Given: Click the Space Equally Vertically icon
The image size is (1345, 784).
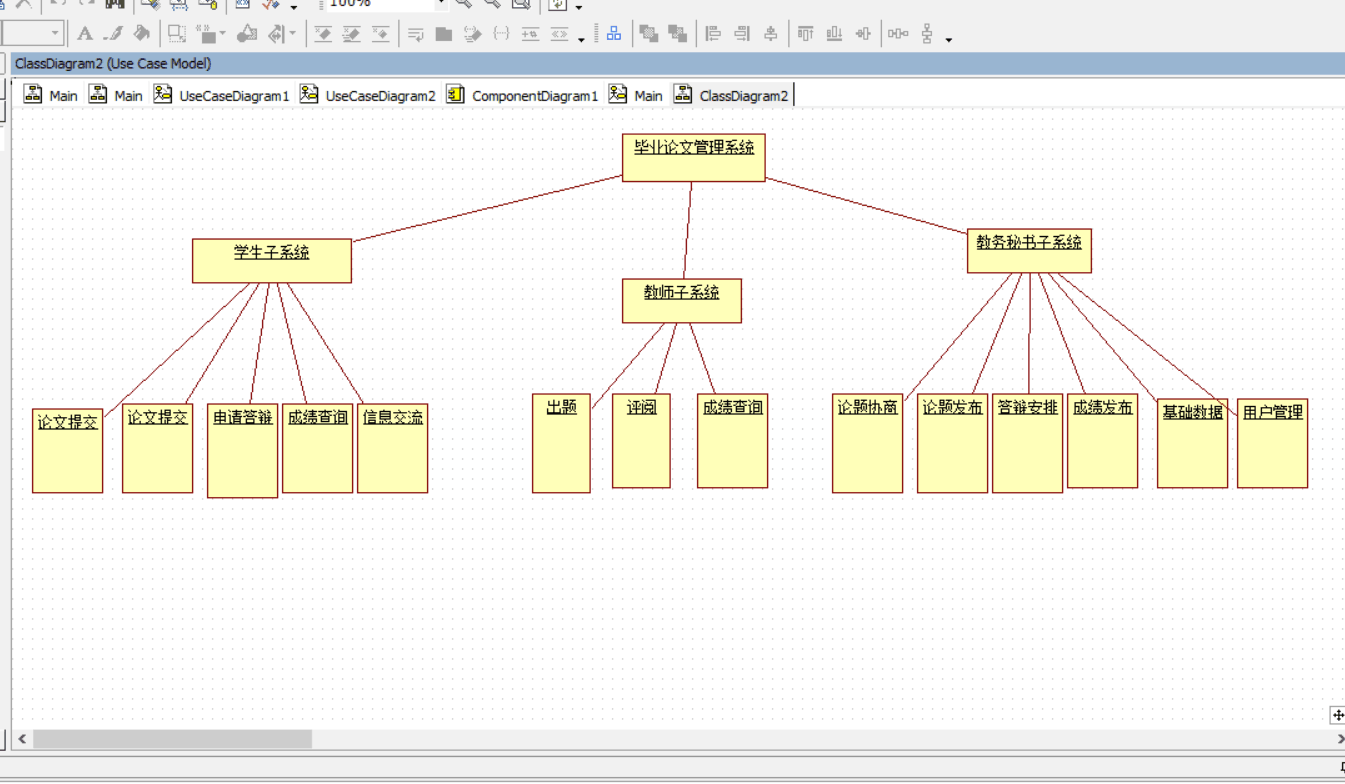Looking at the screenshot, I should tap(927, 34).
